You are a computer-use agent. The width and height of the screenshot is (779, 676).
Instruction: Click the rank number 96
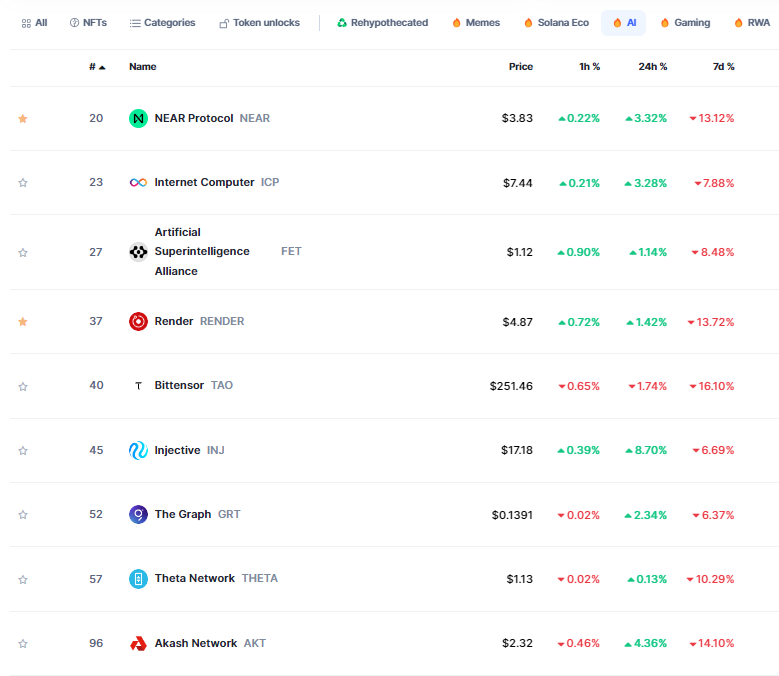point(96,643)
